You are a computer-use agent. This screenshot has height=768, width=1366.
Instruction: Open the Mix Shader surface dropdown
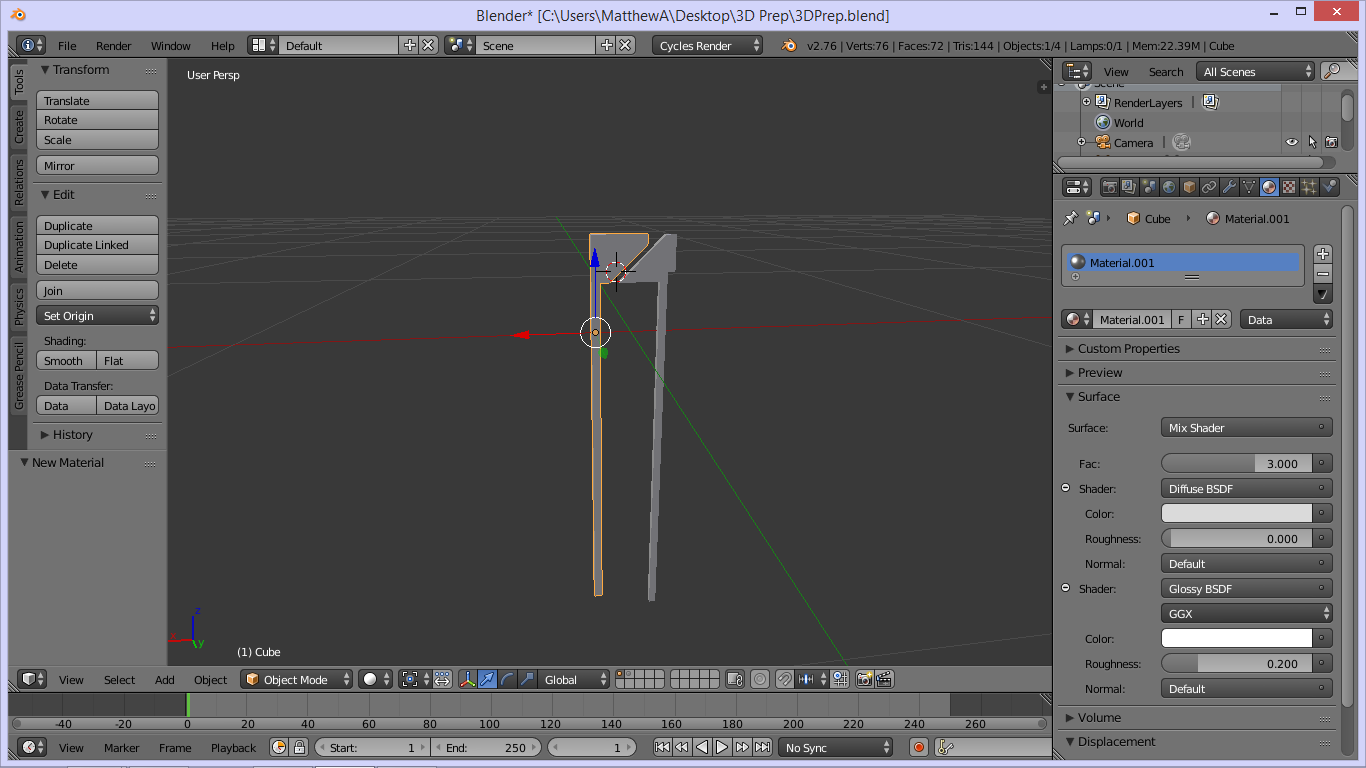tap(1246, 427)
